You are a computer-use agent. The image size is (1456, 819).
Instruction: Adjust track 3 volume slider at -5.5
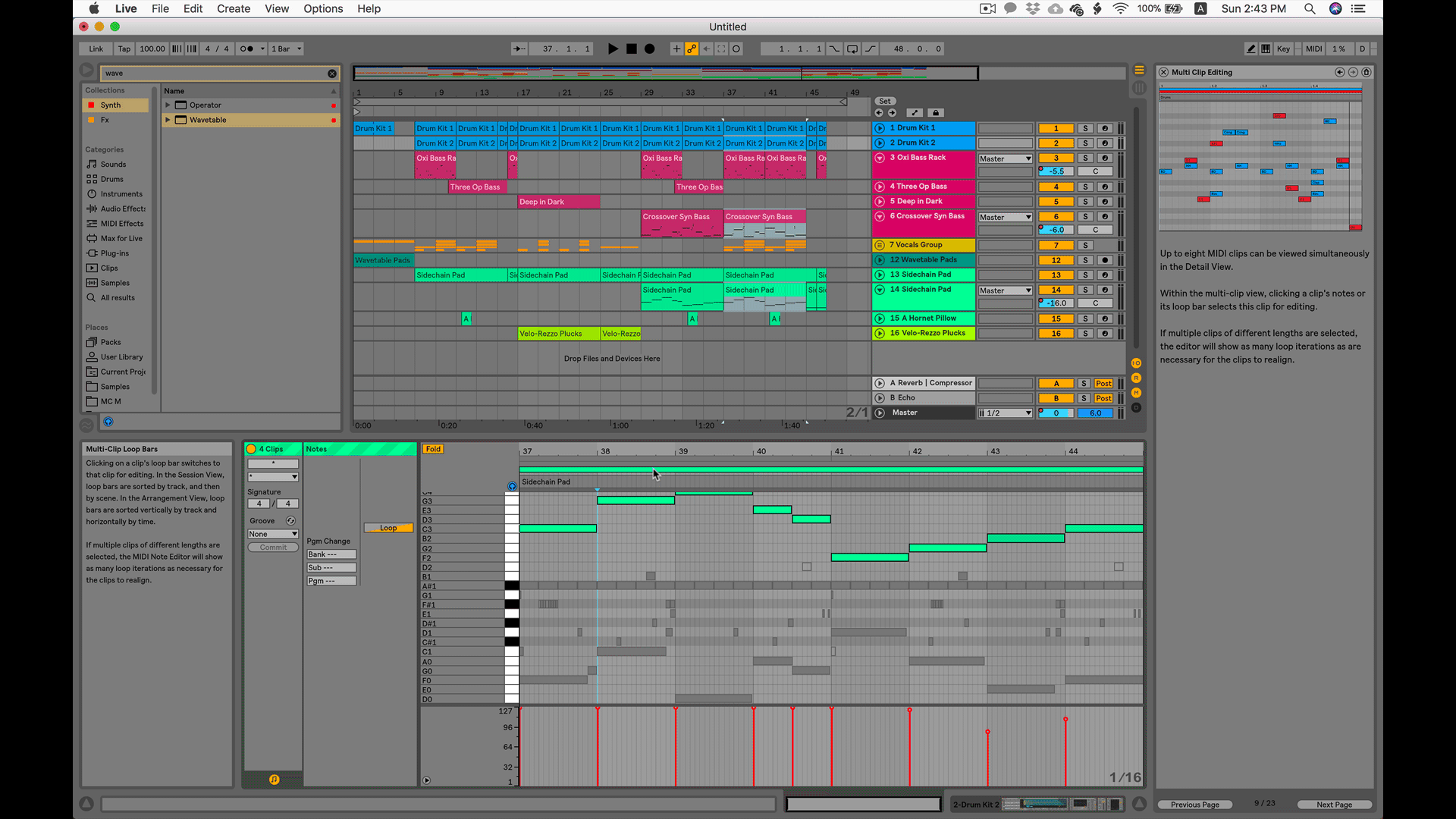1056,171
